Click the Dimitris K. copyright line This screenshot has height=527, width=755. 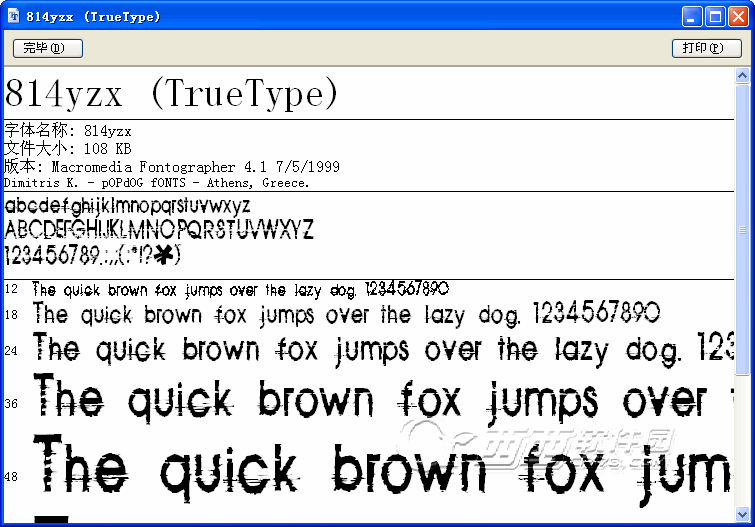[157, 183]
